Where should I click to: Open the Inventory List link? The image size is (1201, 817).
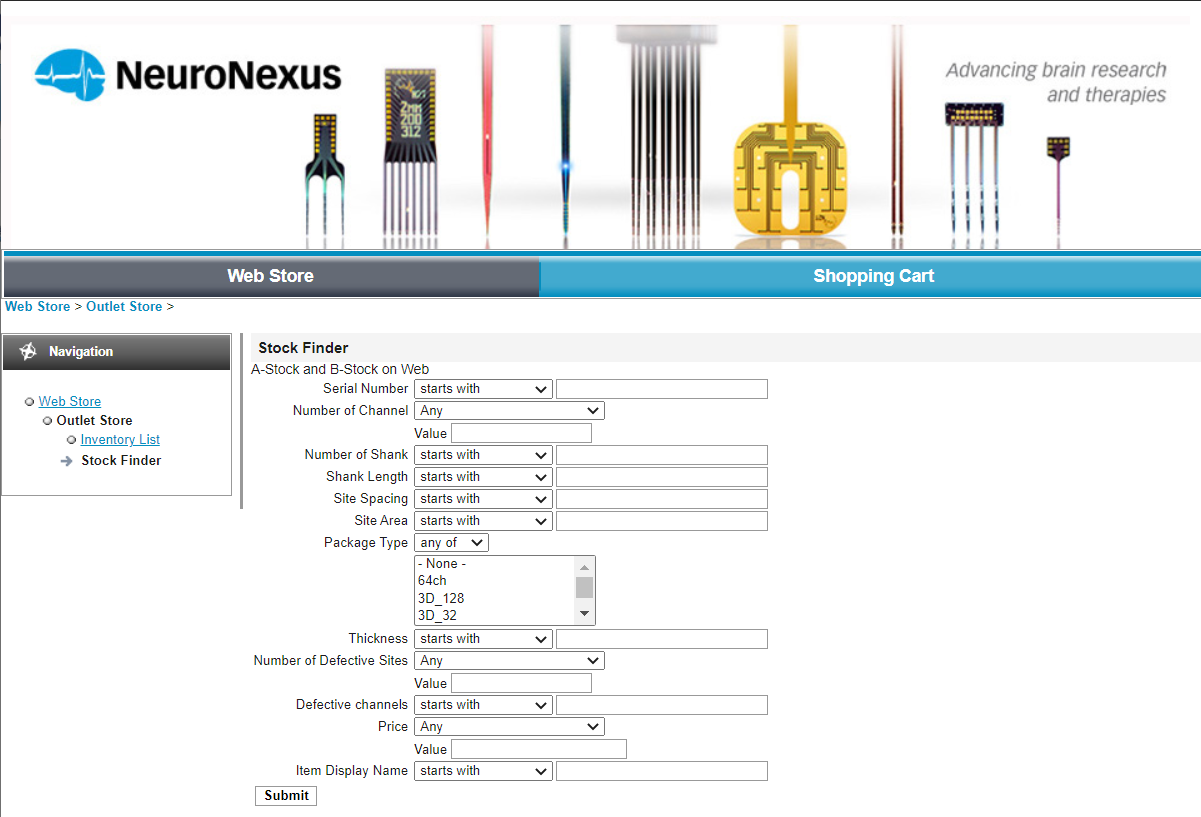point(119,439)
